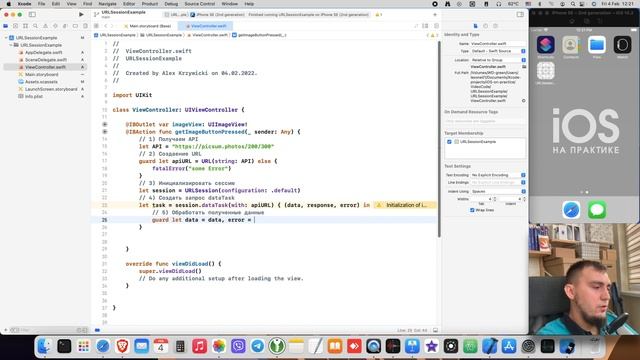The height and width of the screenshot is (360, 640).
Task: Open Safari in Simulator dock
Action: click(571, 210)
